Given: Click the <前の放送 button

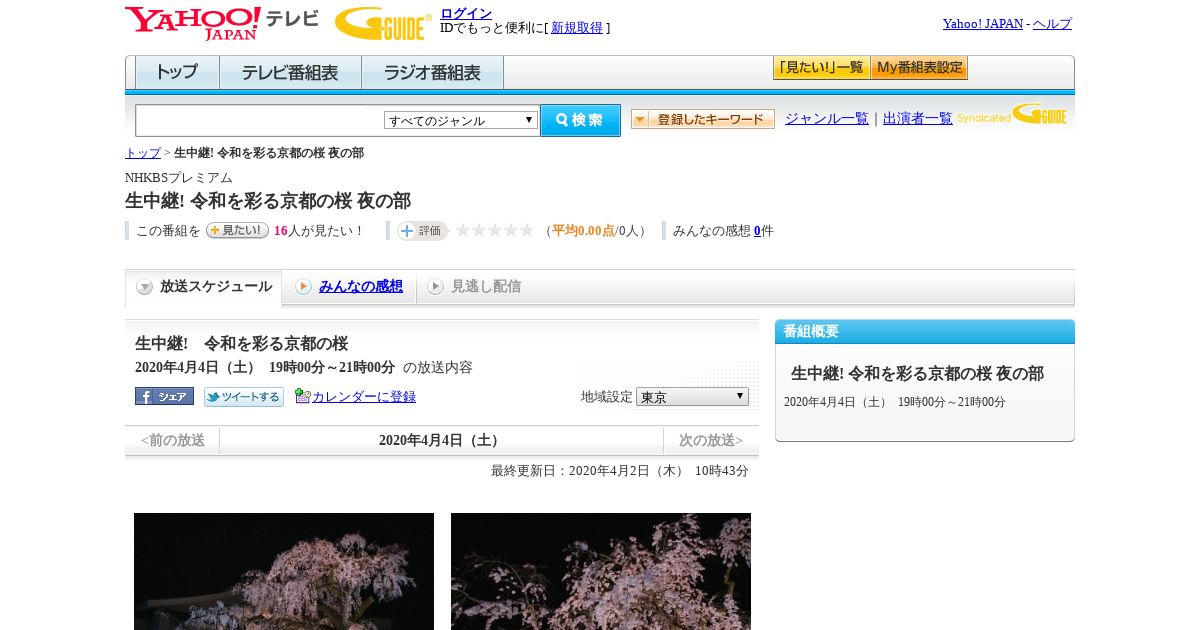Looking at the screenshot, I should 173,441.
